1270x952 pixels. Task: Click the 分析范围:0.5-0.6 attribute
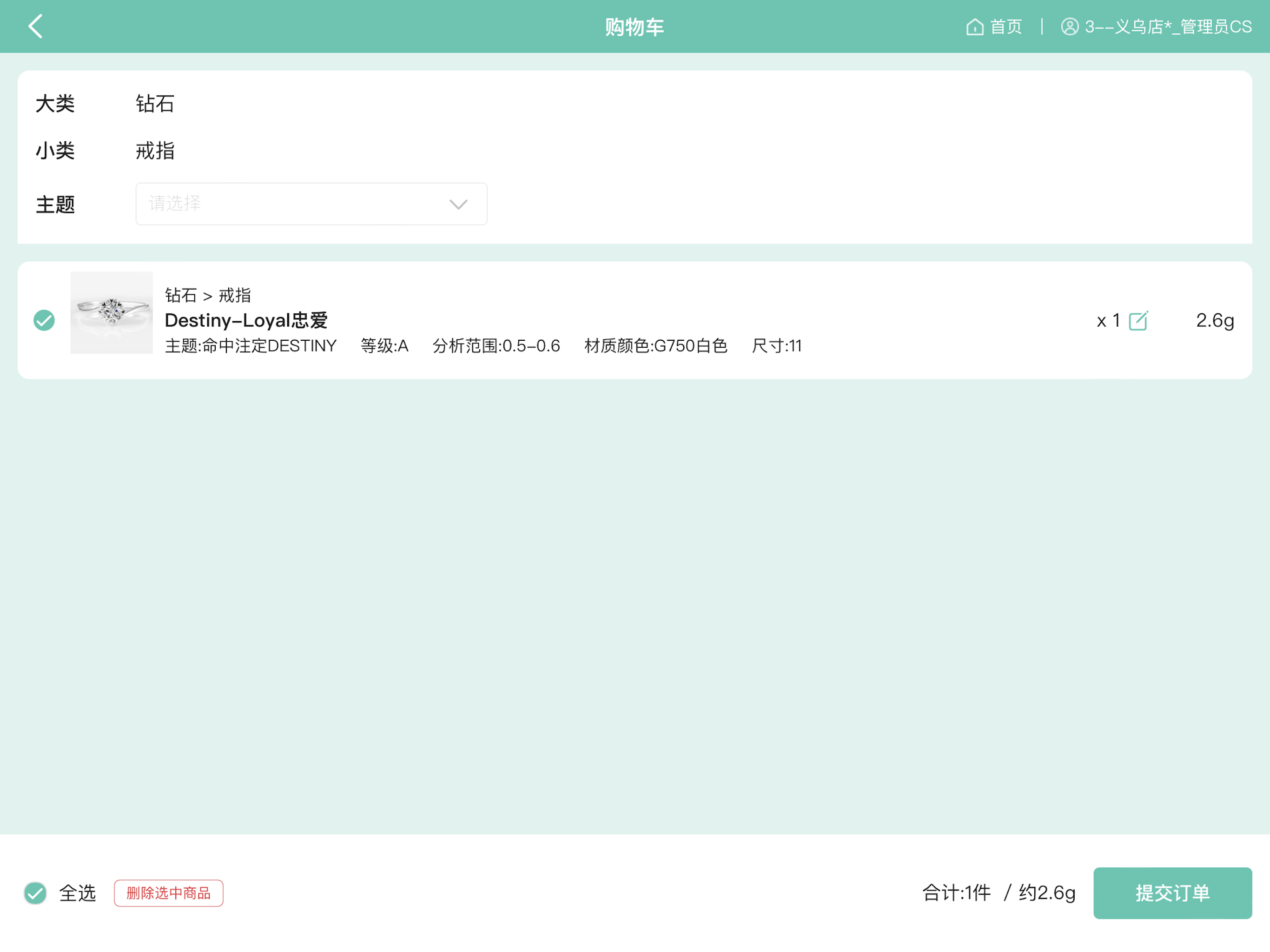tap(496, 346)
